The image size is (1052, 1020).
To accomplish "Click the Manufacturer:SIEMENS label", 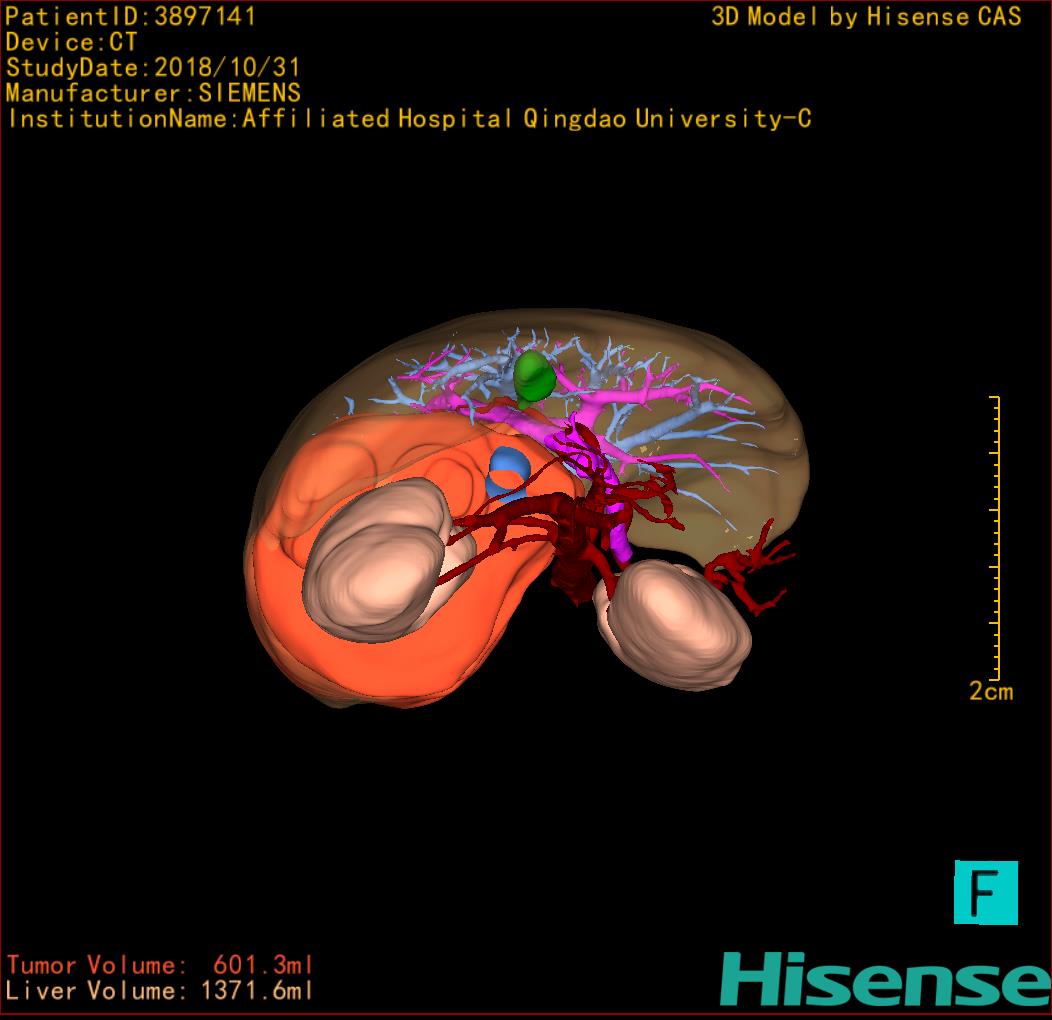I will 153,93.
